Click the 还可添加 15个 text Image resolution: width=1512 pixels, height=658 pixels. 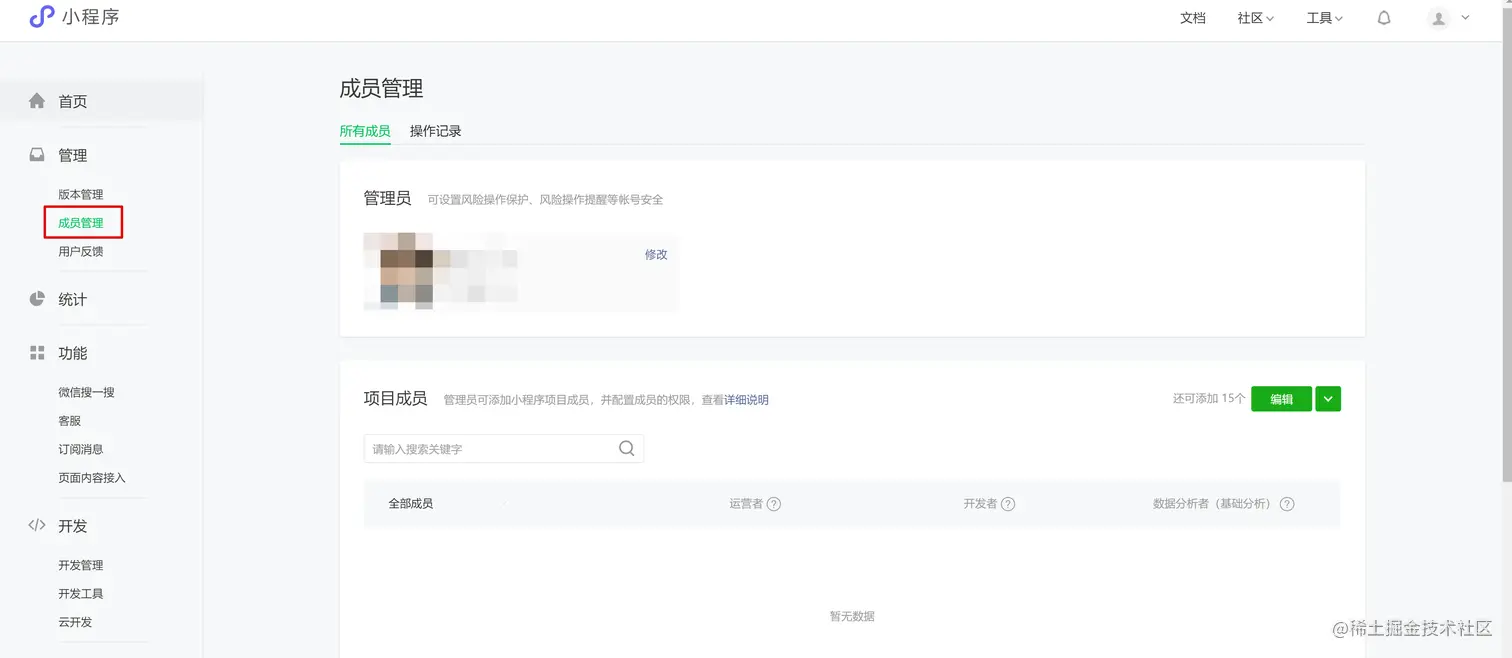pos(1209,398)
